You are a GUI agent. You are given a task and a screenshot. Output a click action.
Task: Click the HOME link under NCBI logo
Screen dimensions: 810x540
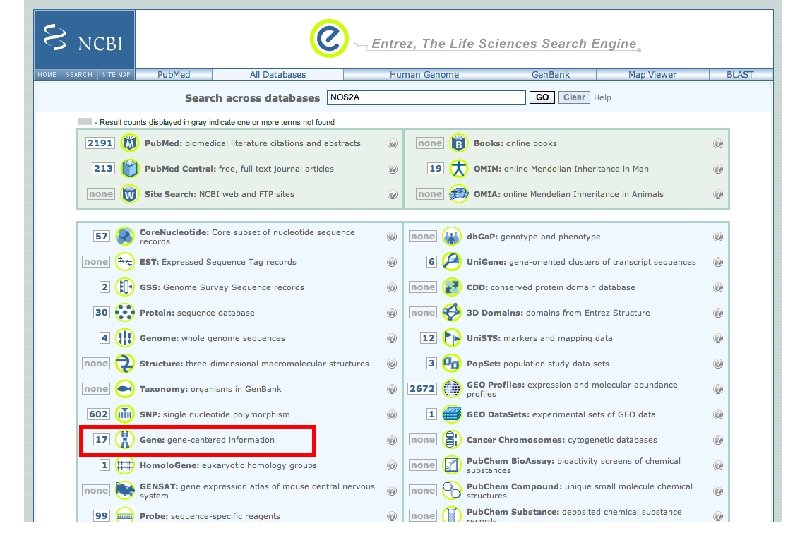click(x=47, y=74)
